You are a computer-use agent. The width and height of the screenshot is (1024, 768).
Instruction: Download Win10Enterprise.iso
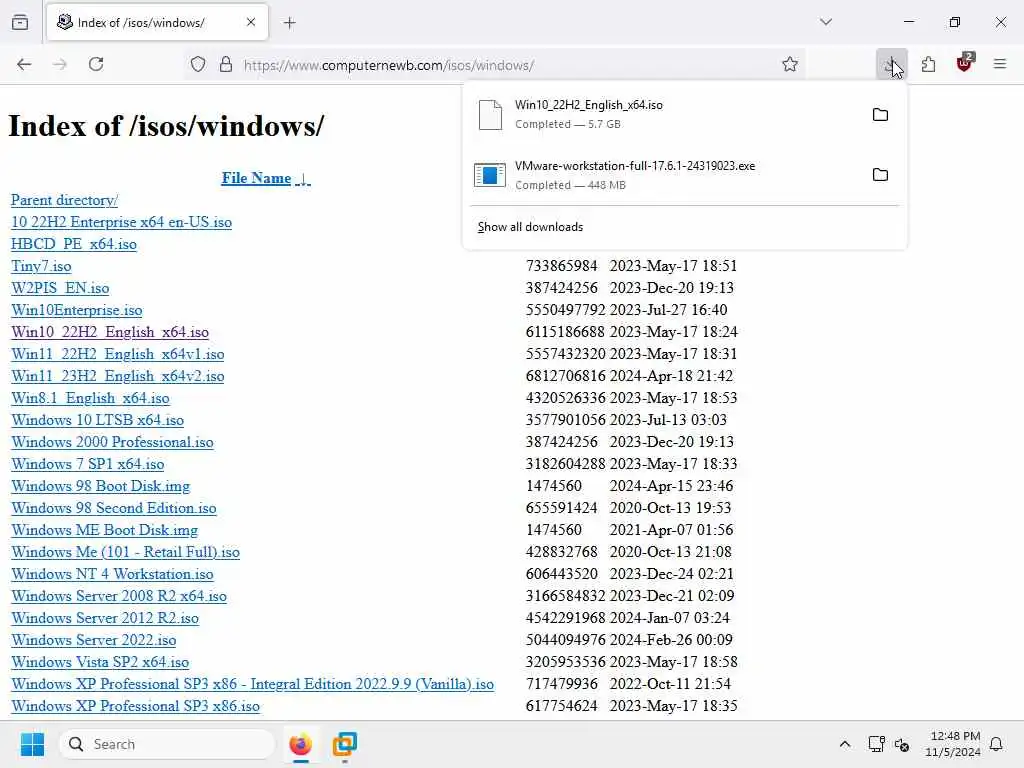coord(76,310)
